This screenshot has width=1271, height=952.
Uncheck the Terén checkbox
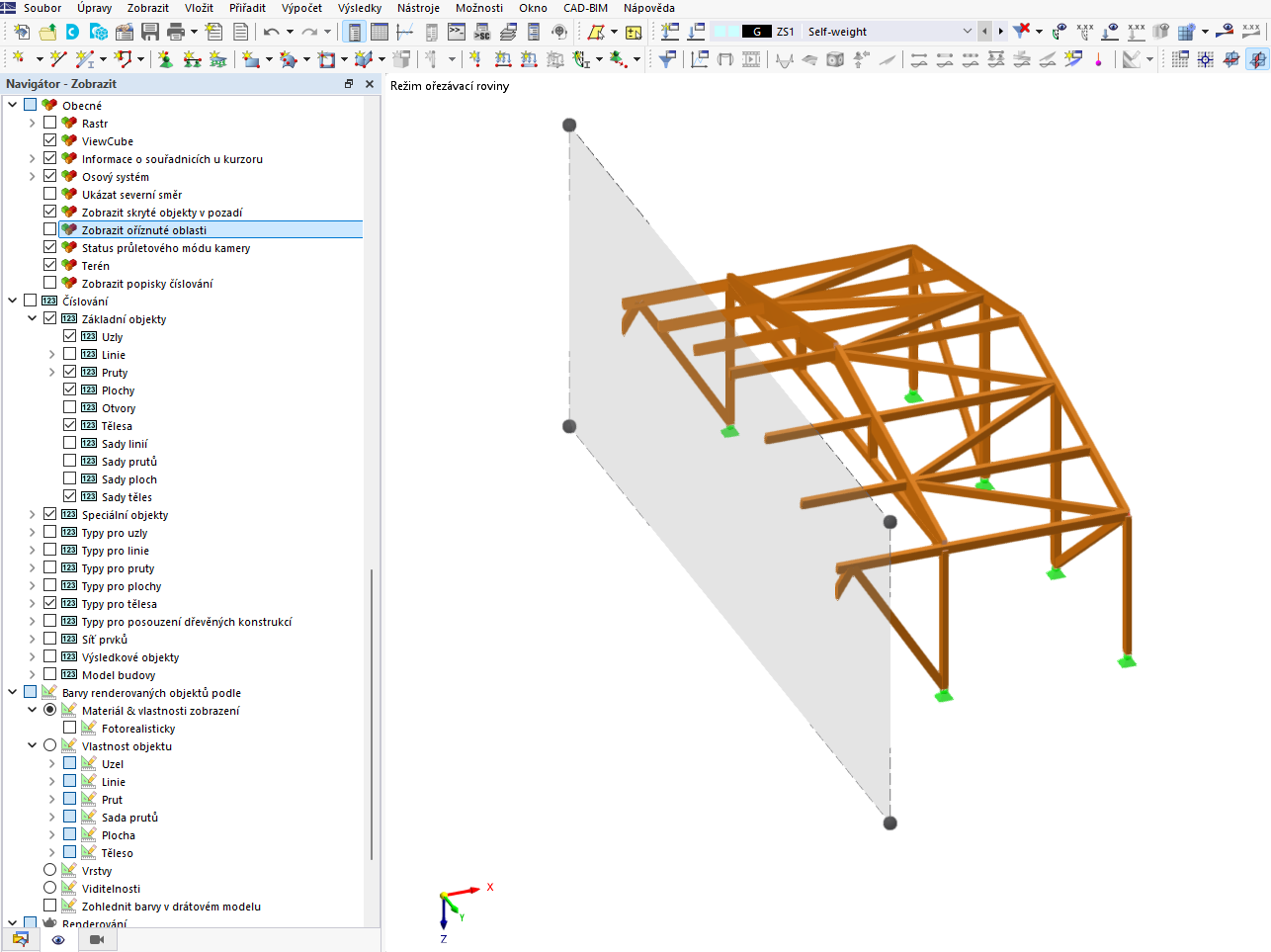click(x=49, y=265)
